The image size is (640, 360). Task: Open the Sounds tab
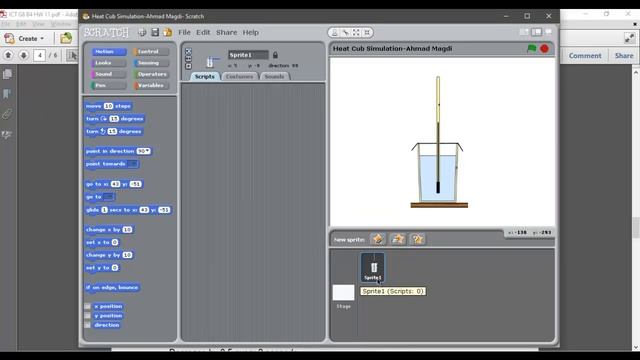(x=274, y=76)
